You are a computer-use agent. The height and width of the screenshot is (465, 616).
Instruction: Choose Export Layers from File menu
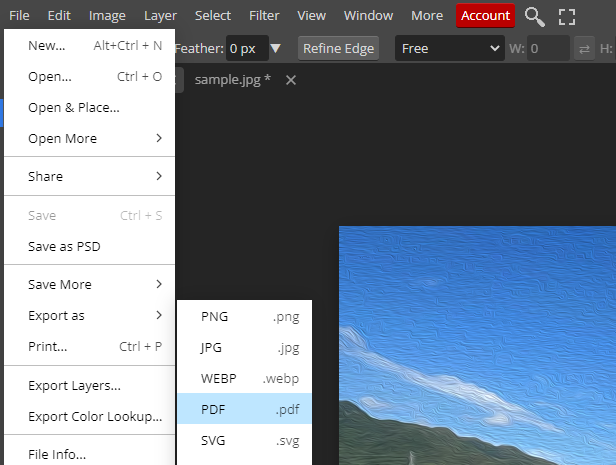coord(74,385)
